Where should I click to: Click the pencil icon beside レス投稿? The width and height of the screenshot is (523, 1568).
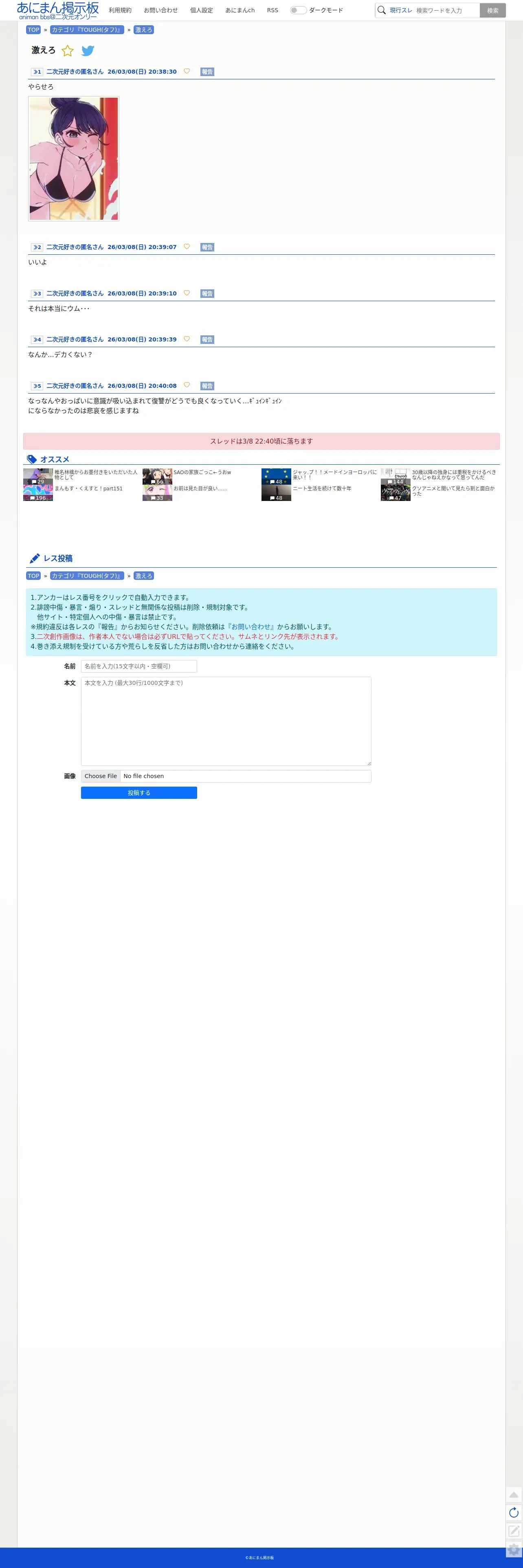tap(35, 558)
